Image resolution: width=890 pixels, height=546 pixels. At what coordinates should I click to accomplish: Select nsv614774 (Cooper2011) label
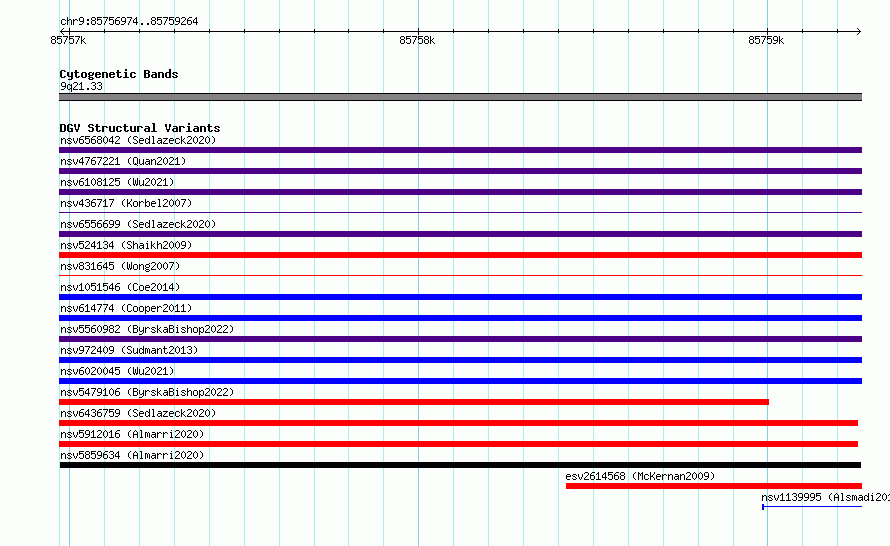[126, 308]
